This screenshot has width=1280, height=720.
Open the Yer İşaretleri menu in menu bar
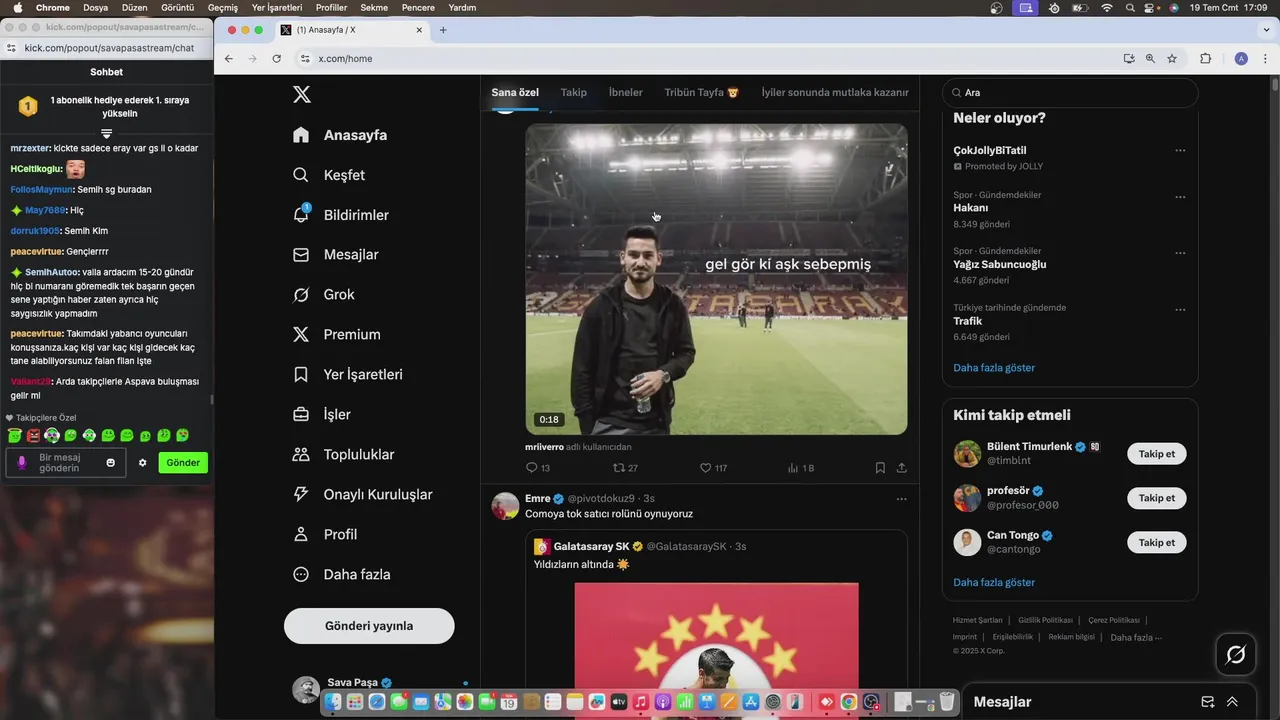(277, 7)
